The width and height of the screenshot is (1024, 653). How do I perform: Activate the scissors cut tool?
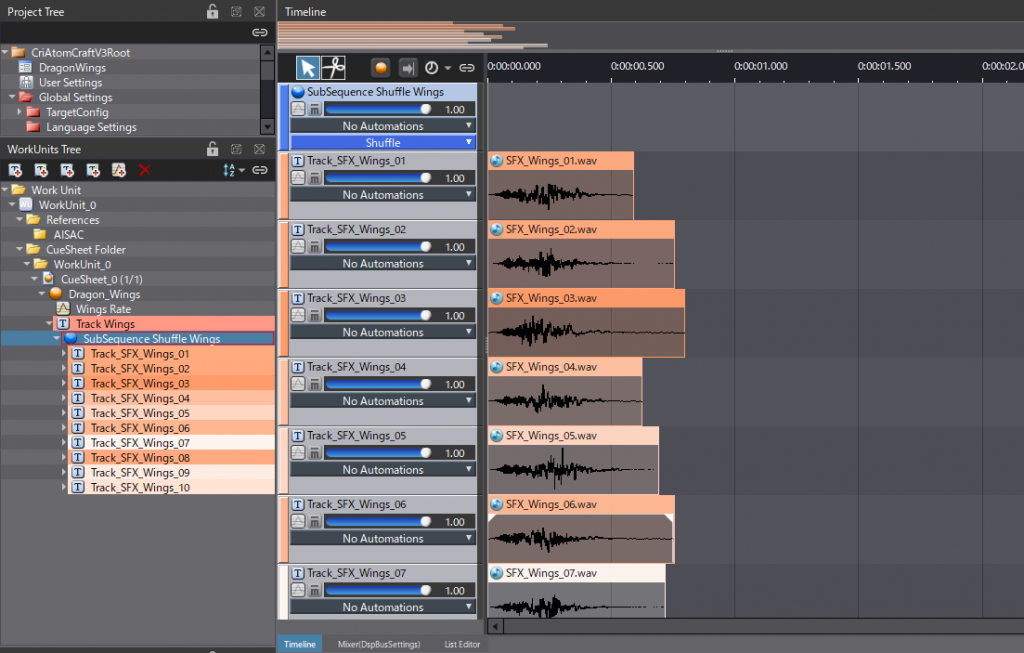pos(334,67)
